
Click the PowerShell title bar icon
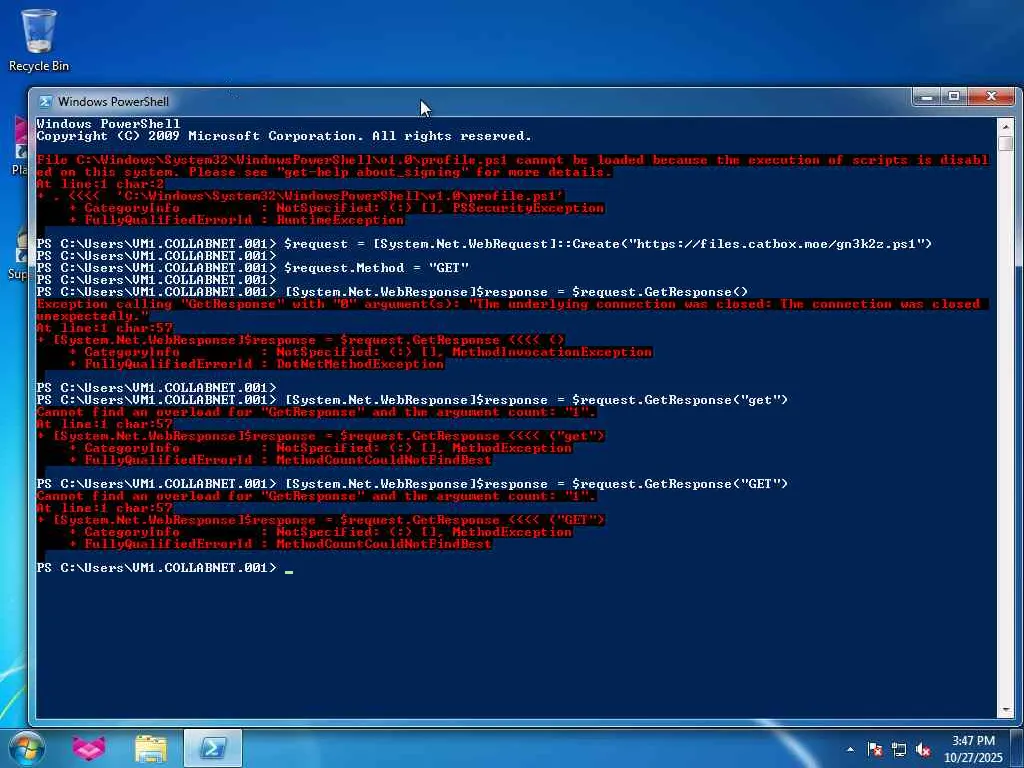coord(45,102)
